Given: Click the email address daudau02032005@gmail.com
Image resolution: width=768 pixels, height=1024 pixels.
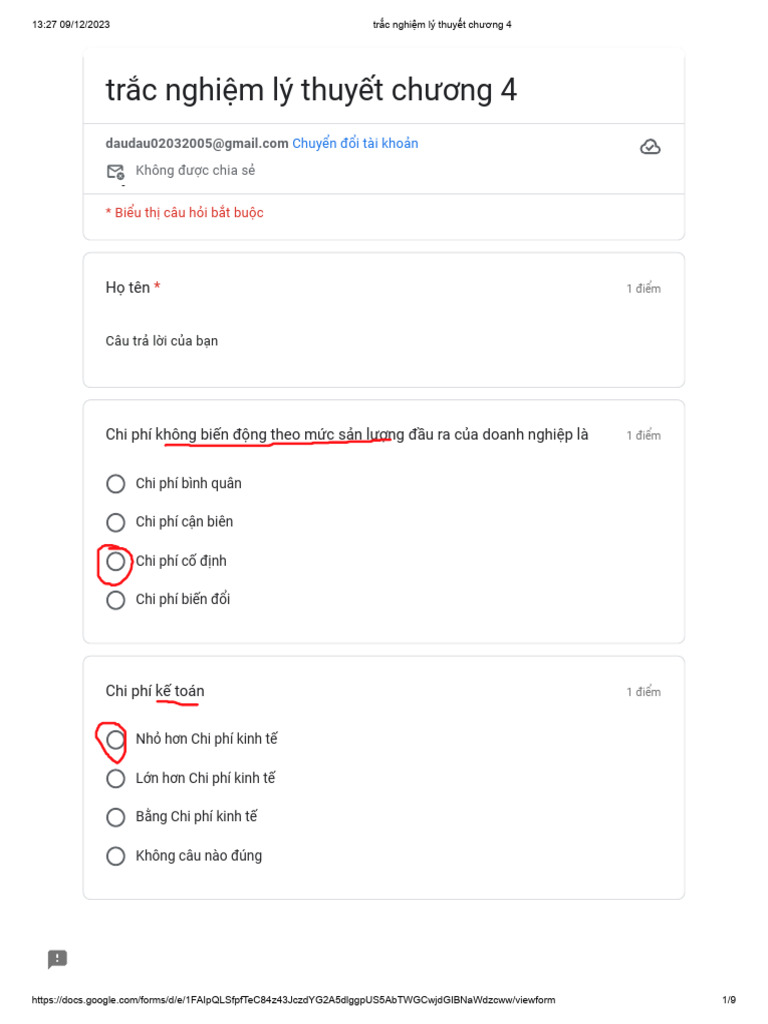Looking at the screenshot, I should [x=197, y=143].
